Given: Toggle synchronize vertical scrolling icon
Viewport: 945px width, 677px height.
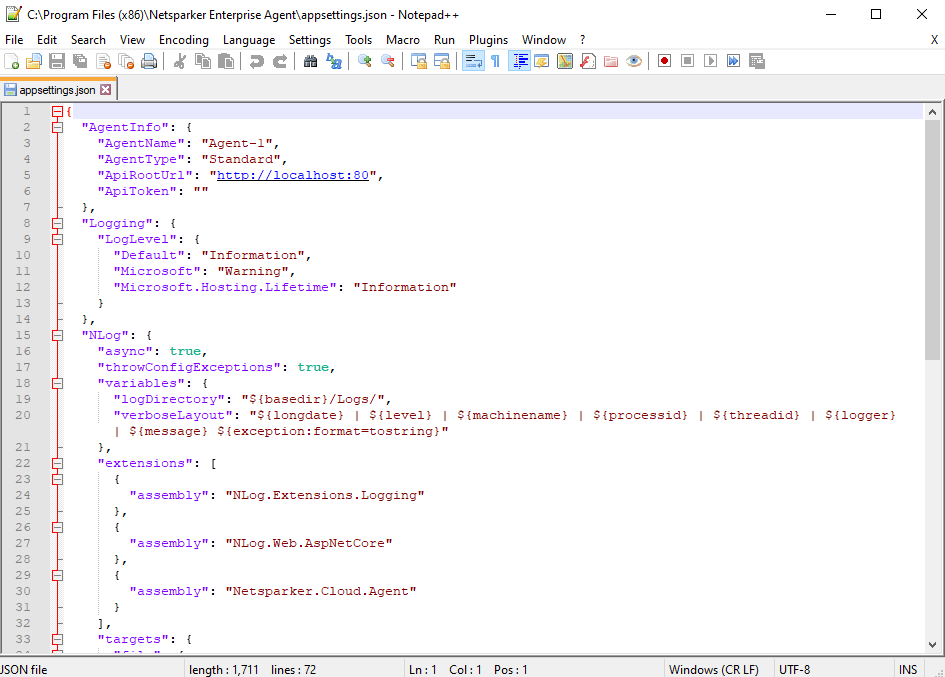Looking at the screenshot, I should 418,61.
